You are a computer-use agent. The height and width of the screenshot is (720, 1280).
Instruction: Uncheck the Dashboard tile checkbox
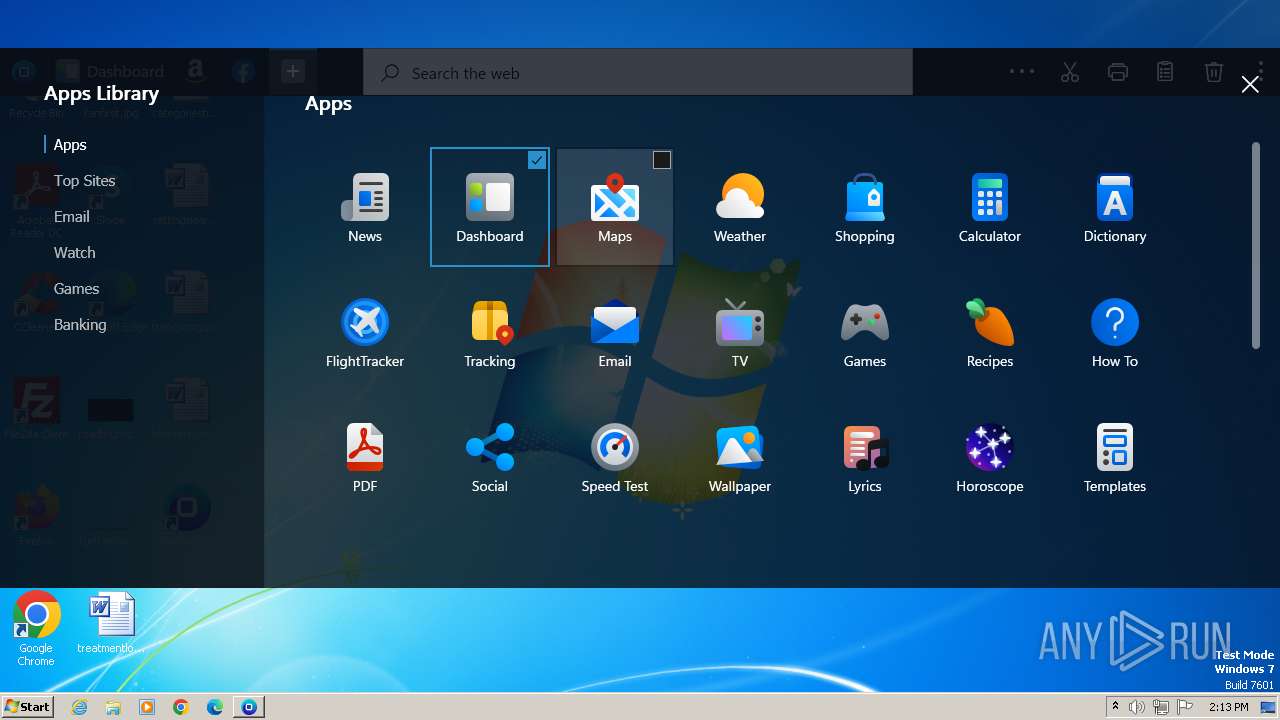pyautogui.click(x=537, y=160)
